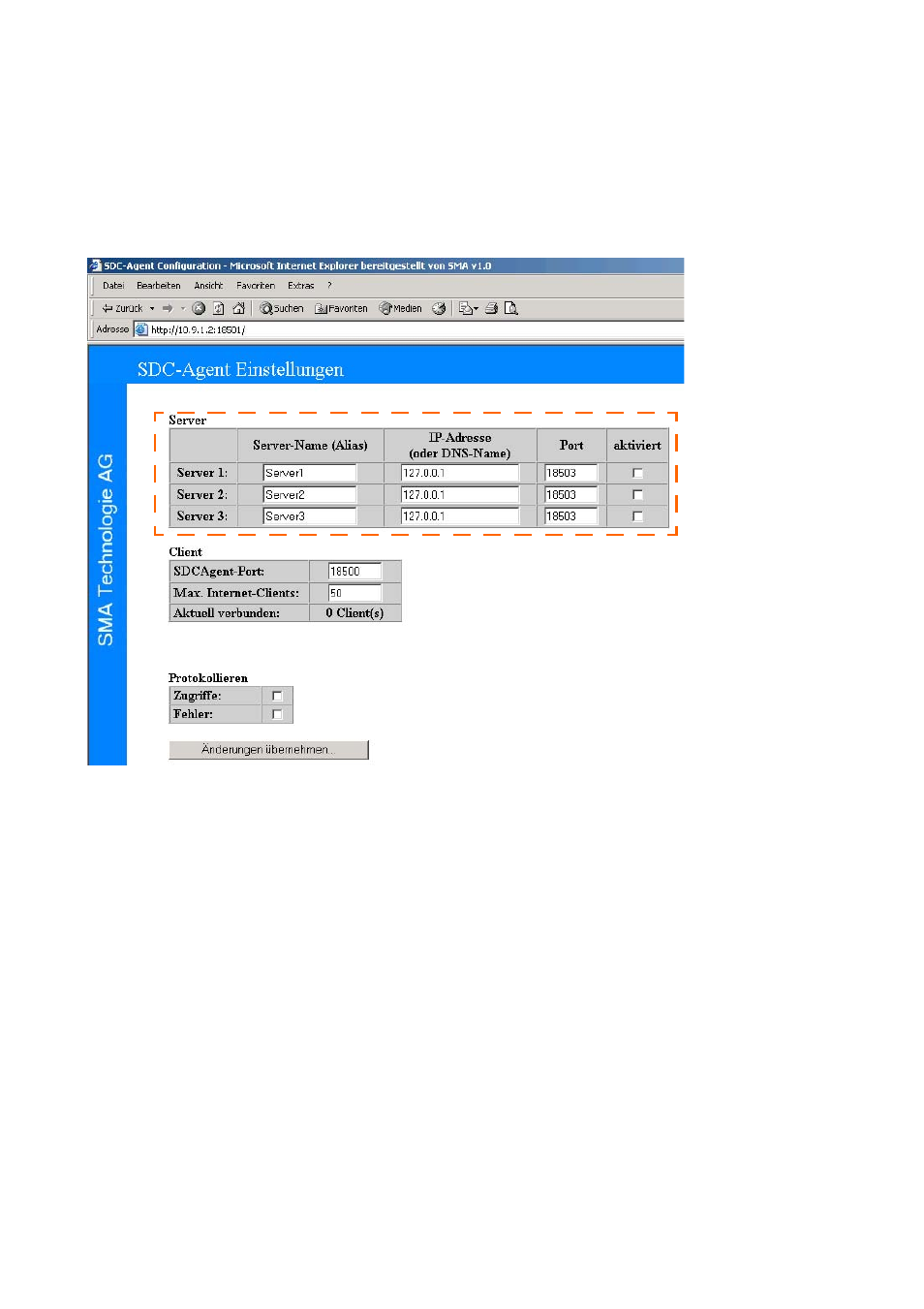Open the mail toolbar icon
924x1309 pixels.
469,308
